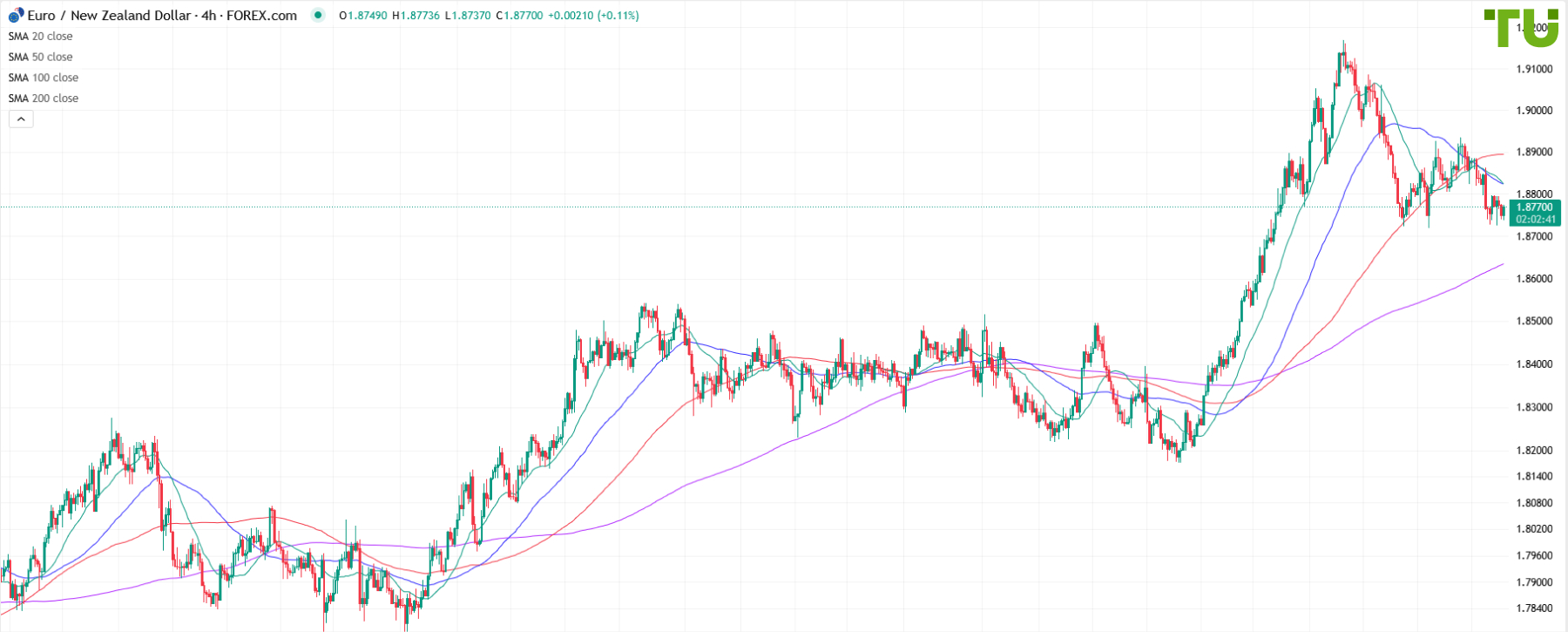
Task: Click the green market status dot
Action: point(318,15)
